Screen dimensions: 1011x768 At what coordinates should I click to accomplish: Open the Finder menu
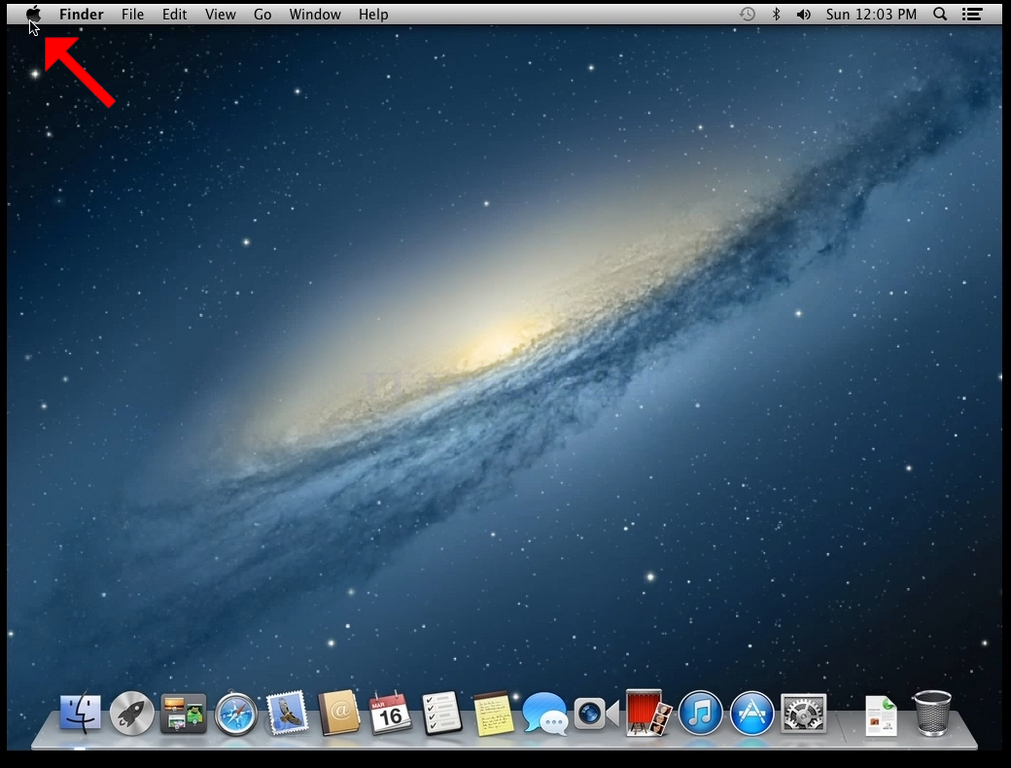(x=81, y=14)
